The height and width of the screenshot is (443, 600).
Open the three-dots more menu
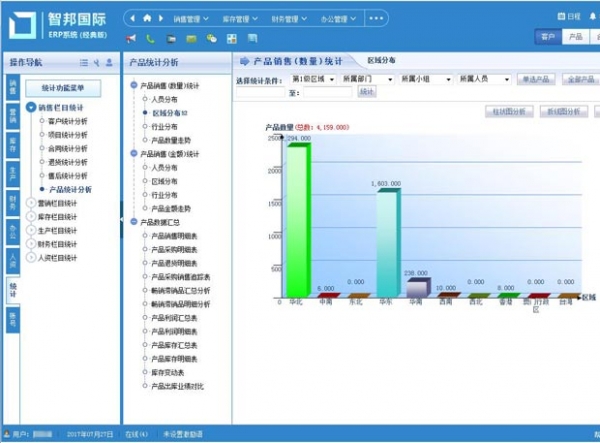pos(376,18)
